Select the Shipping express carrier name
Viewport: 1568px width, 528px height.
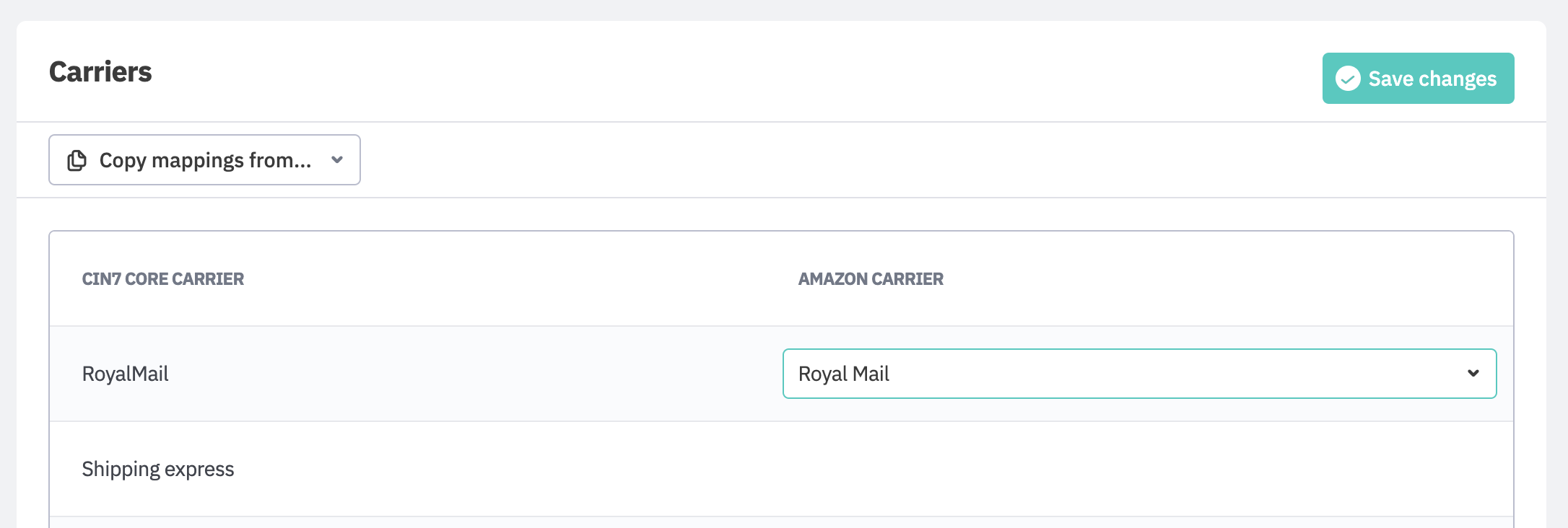click(158, 470)
